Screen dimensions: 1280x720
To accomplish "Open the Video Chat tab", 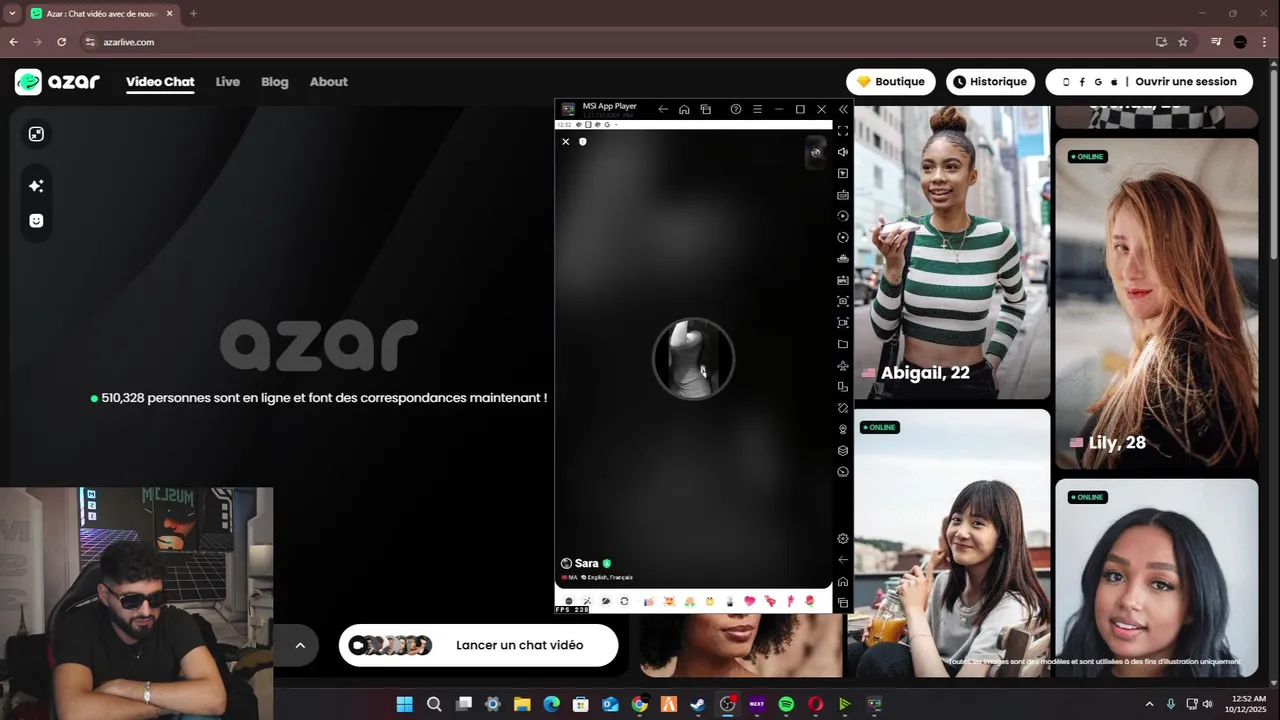I will click(160, 82).
